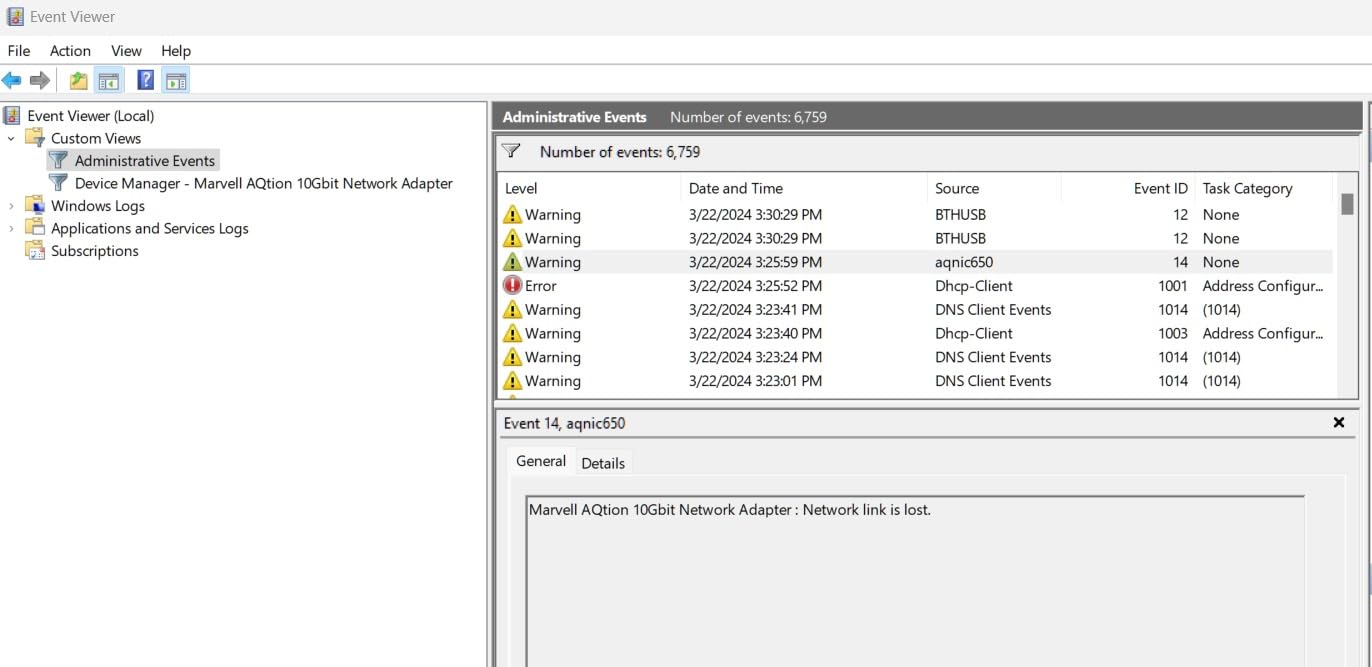Click the Forward arrow toolbar icon

(x=40, y=80)
